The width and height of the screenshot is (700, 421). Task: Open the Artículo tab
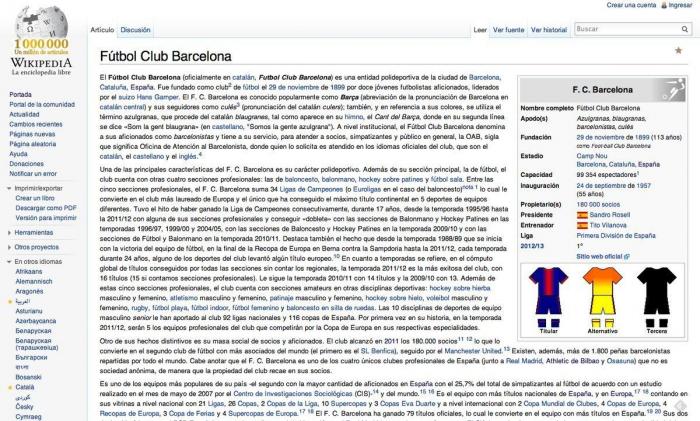[102, 30]
